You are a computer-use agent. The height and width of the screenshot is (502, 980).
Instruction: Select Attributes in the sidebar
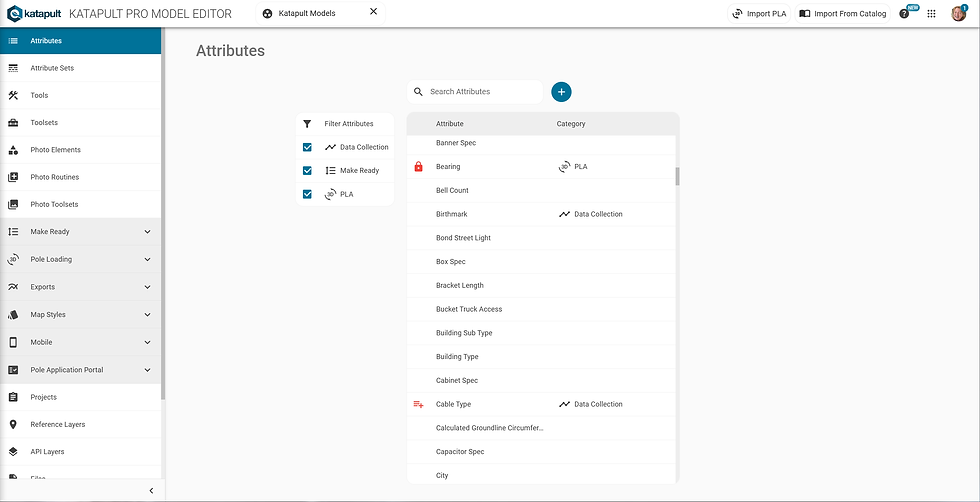(81, 41)
